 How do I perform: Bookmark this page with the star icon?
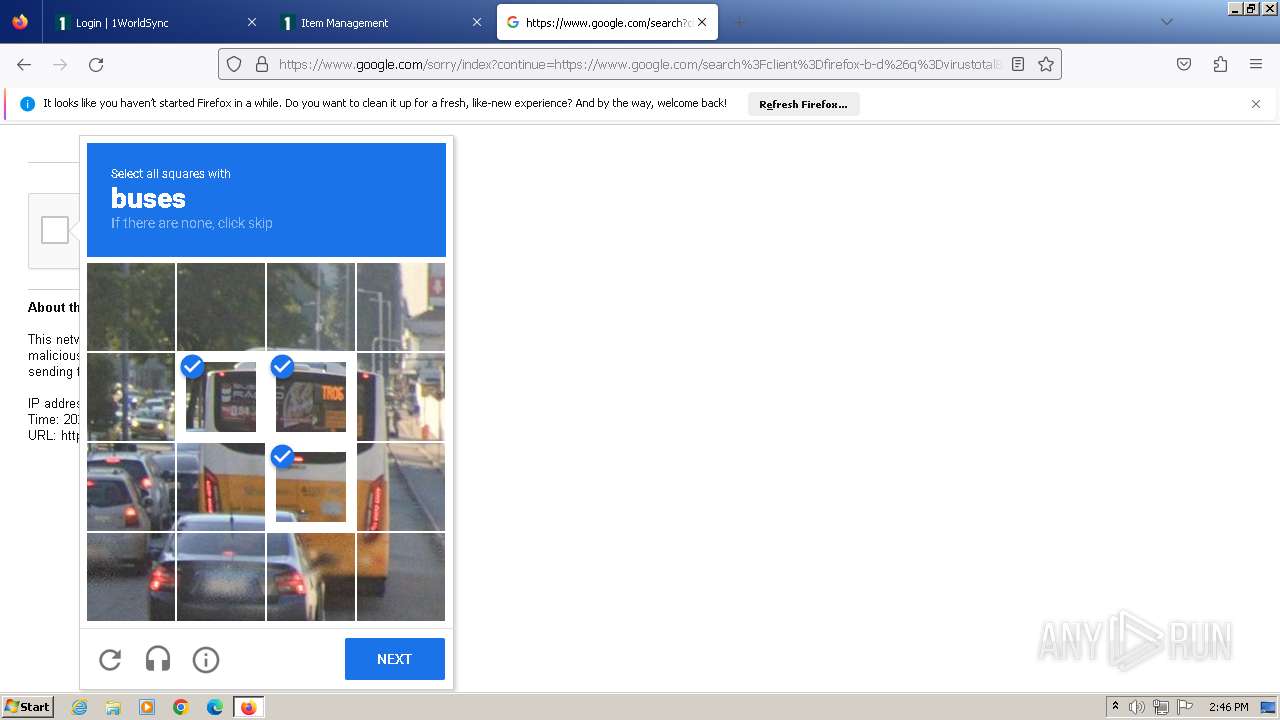pyautogui.click(x=1046, y=64)
